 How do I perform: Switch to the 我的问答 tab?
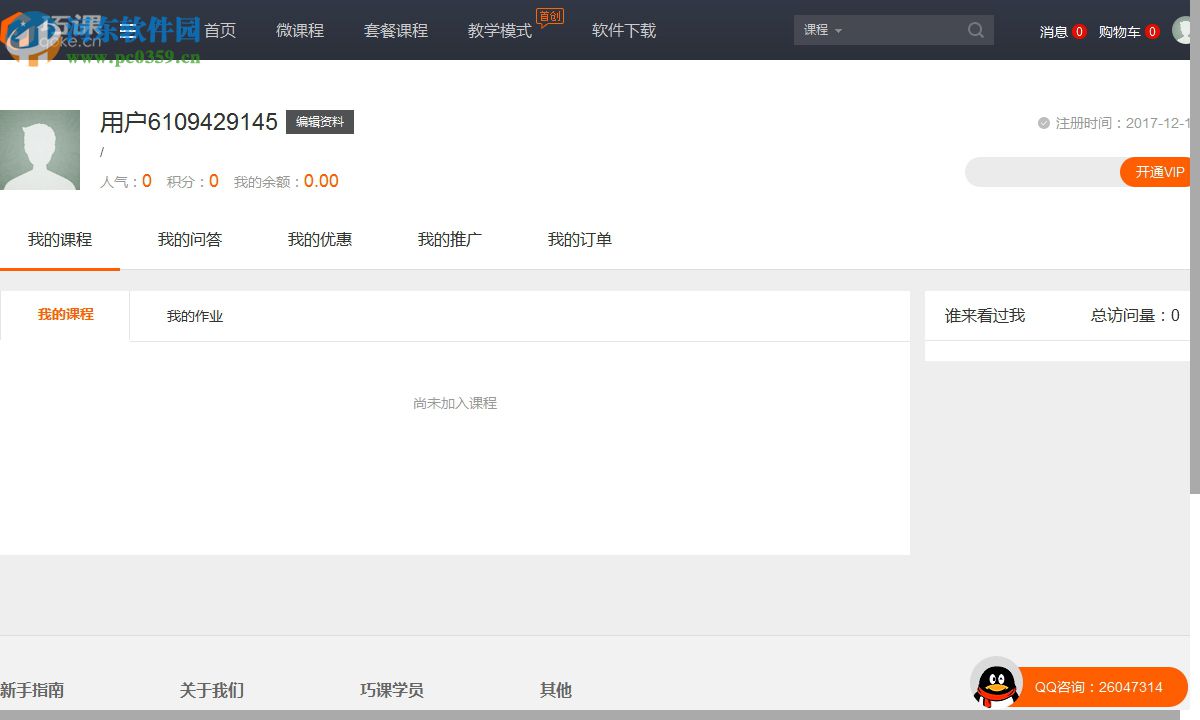(189, 239)
